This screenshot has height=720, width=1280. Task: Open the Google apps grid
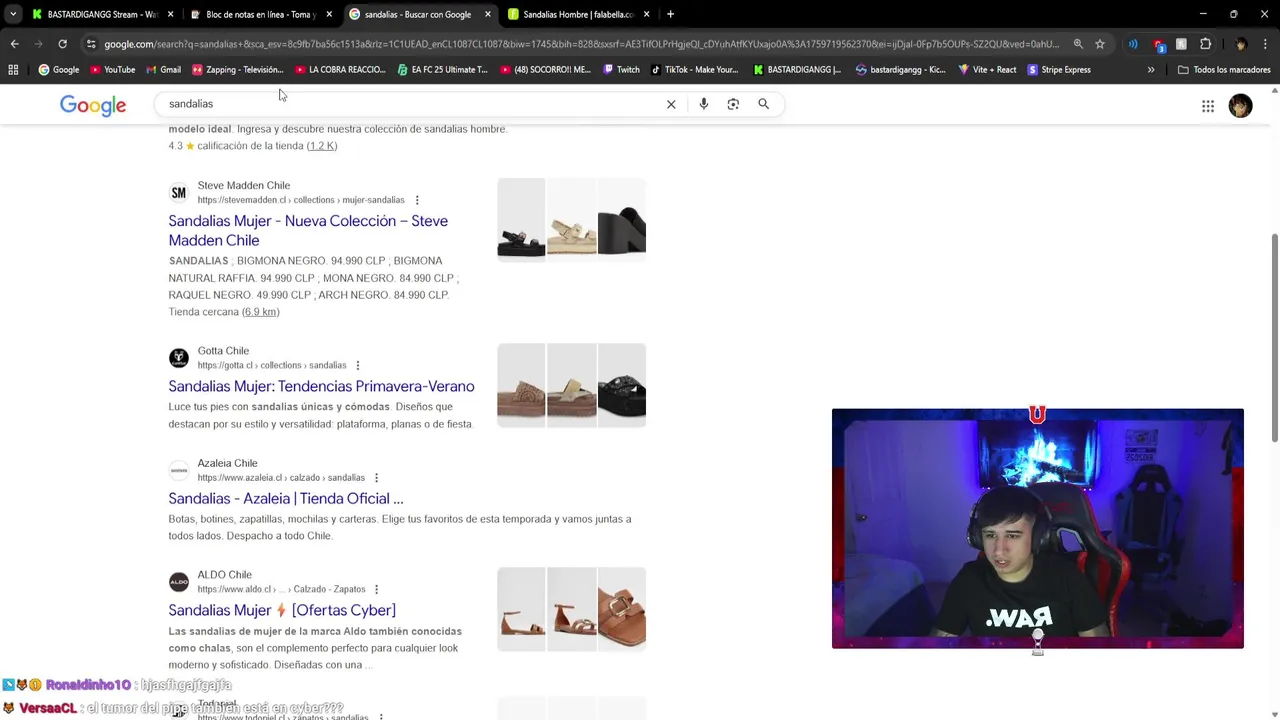(x=1208, y=106)
